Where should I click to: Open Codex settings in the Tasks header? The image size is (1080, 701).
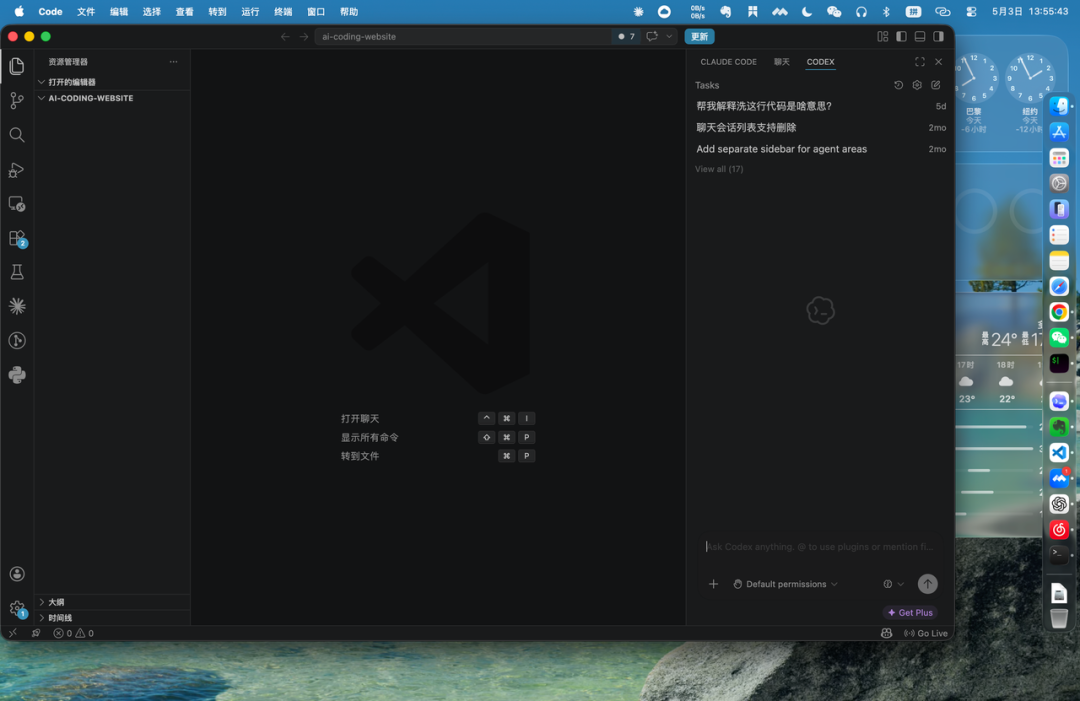(917, 85)
